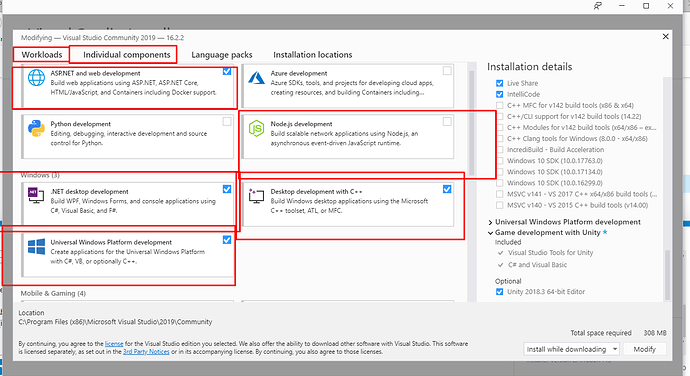Click the Node.js hexagon icon

point(256,129)
